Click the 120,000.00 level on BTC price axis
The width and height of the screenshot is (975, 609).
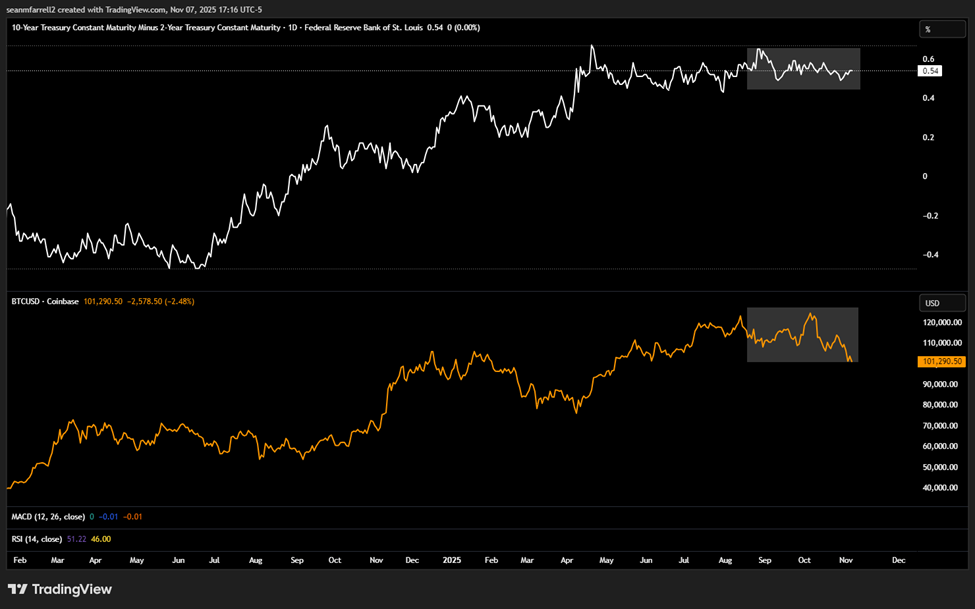coord(941,322)
